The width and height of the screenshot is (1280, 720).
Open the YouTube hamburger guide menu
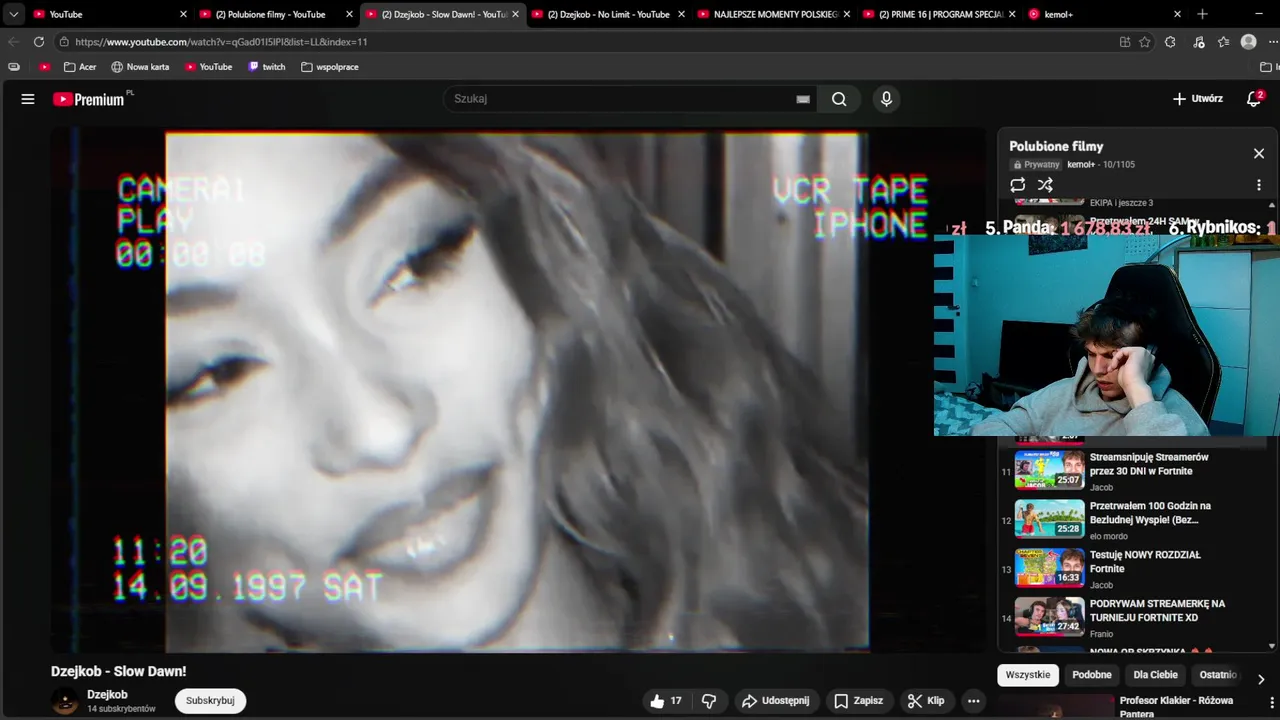pyautogui.click(x=28, y=99)
